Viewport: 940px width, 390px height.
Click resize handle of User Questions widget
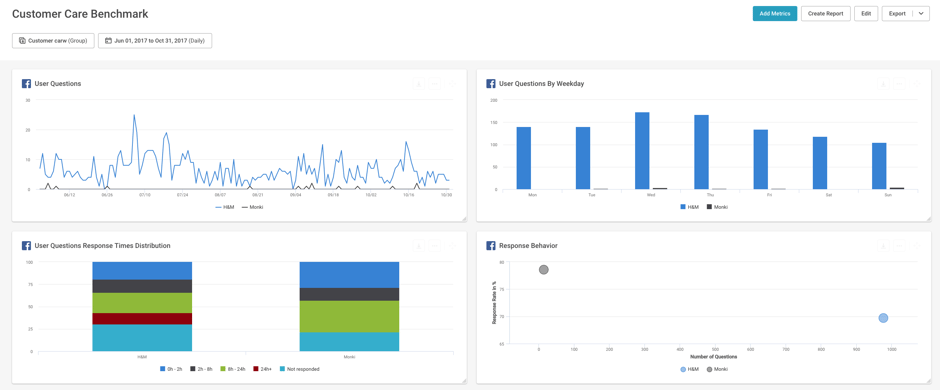tap(463, 219)
